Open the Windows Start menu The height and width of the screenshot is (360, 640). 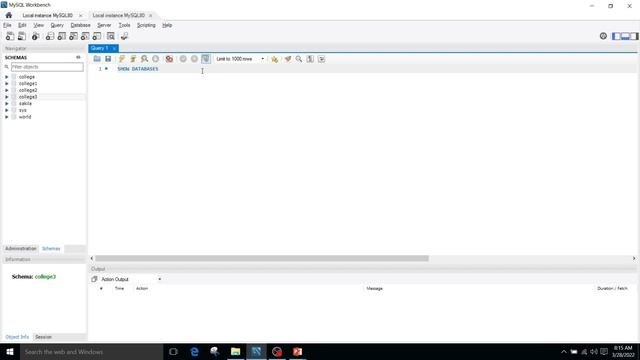click(x=10, y=351)
